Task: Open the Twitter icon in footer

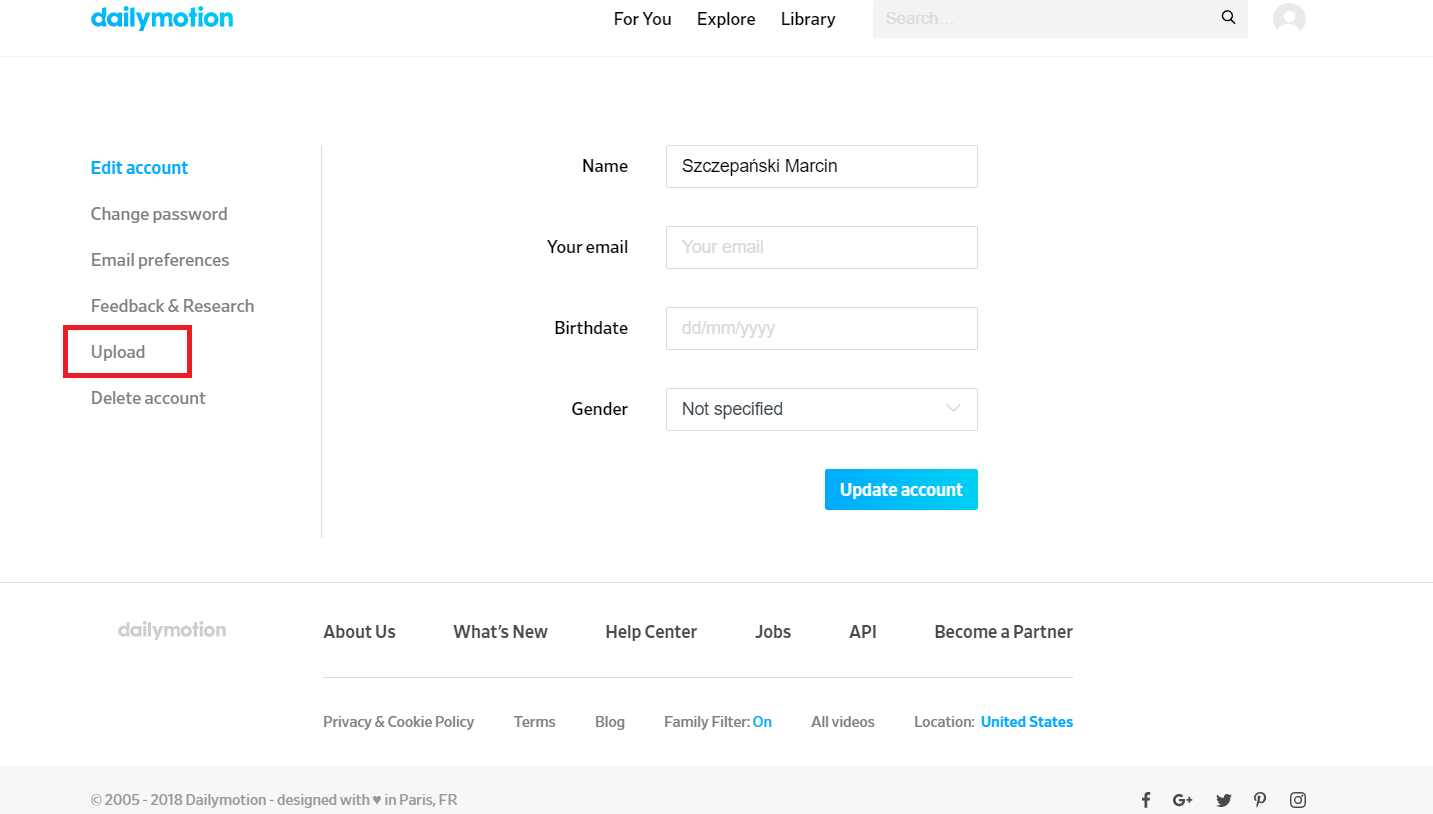Action: click(x=1224, y=800)
